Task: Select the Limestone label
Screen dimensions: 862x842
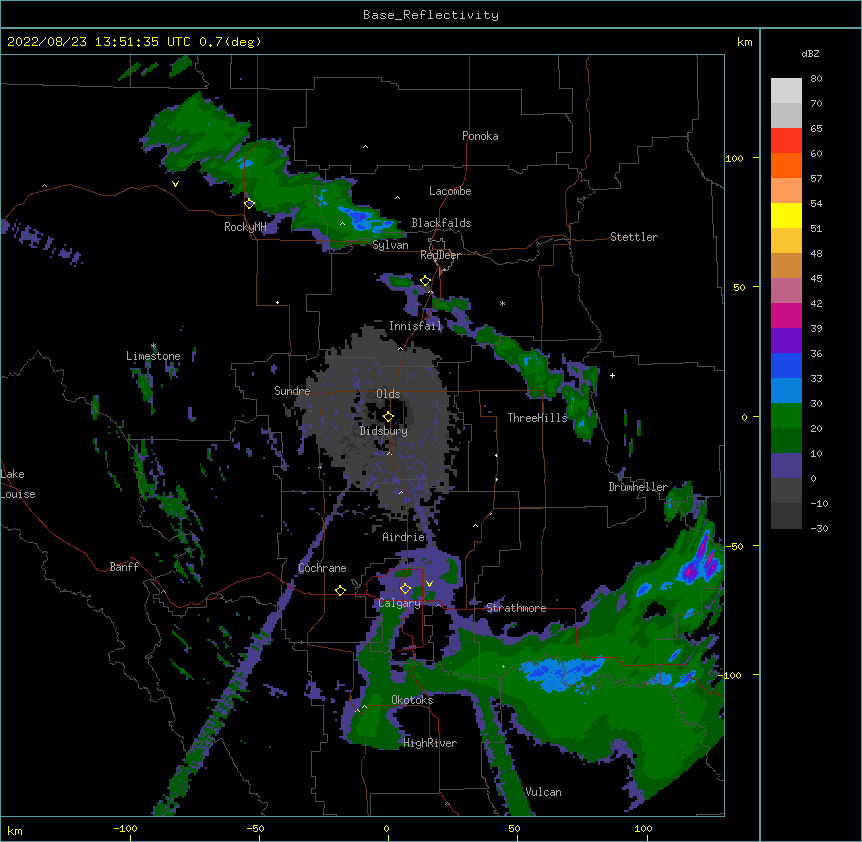Action: click(x=153, y=356)
